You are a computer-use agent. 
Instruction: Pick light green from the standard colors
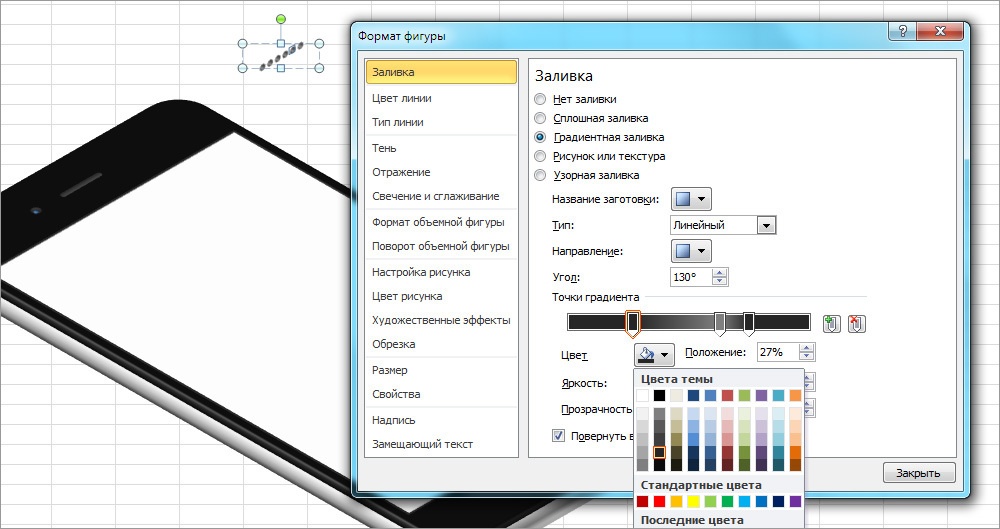tap(710, 502)
